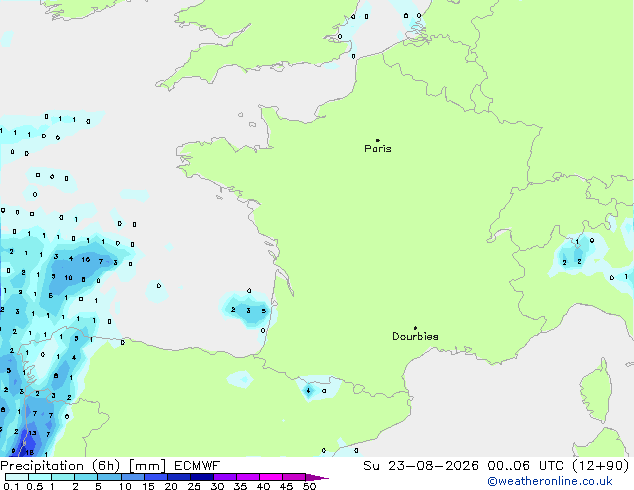
Task: Click the legend value label 50
Action: pyautogui.click(x=309, y=486)
